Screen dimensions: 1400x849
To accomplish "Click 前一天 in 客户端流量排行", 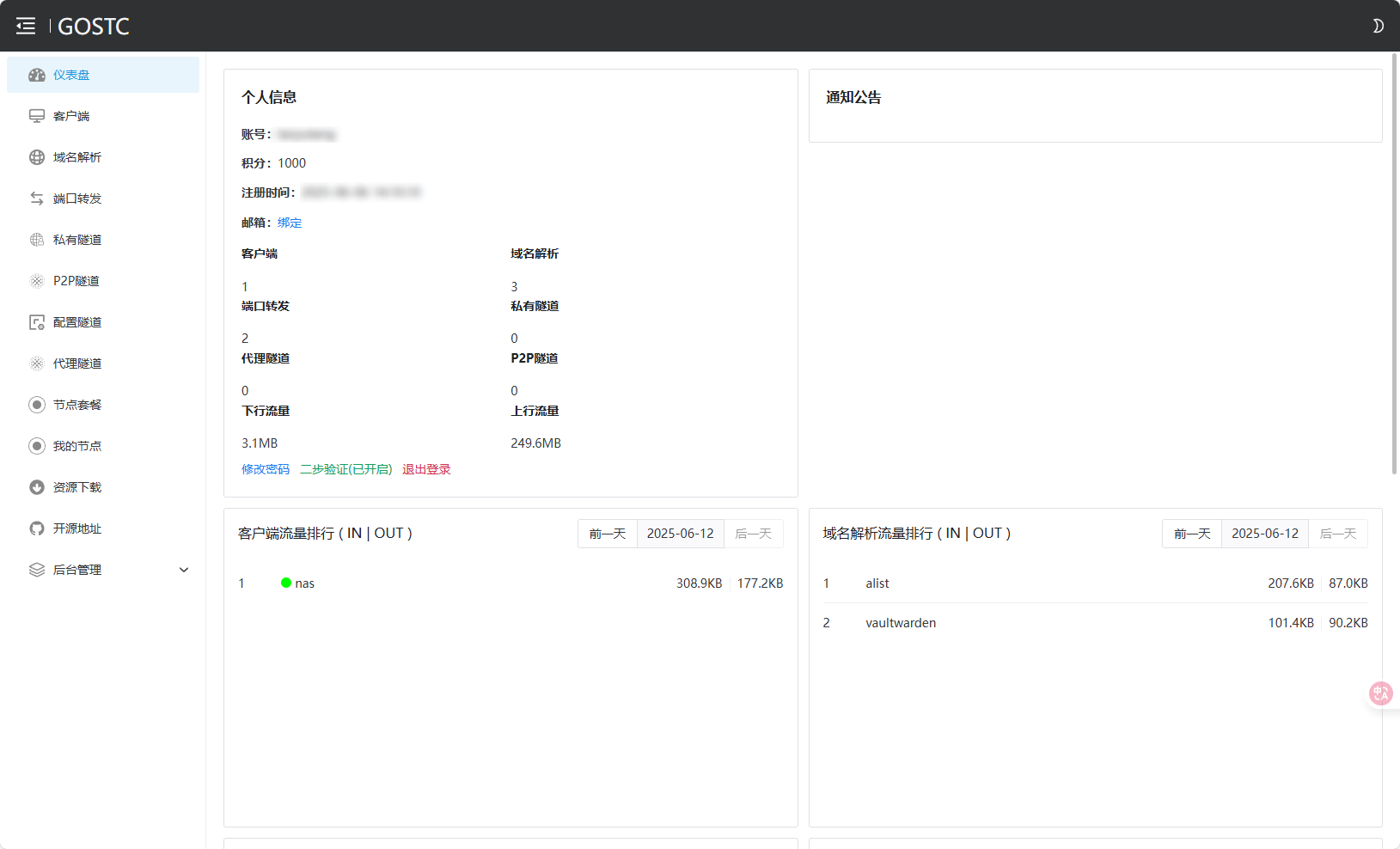I will click(608, 534).
